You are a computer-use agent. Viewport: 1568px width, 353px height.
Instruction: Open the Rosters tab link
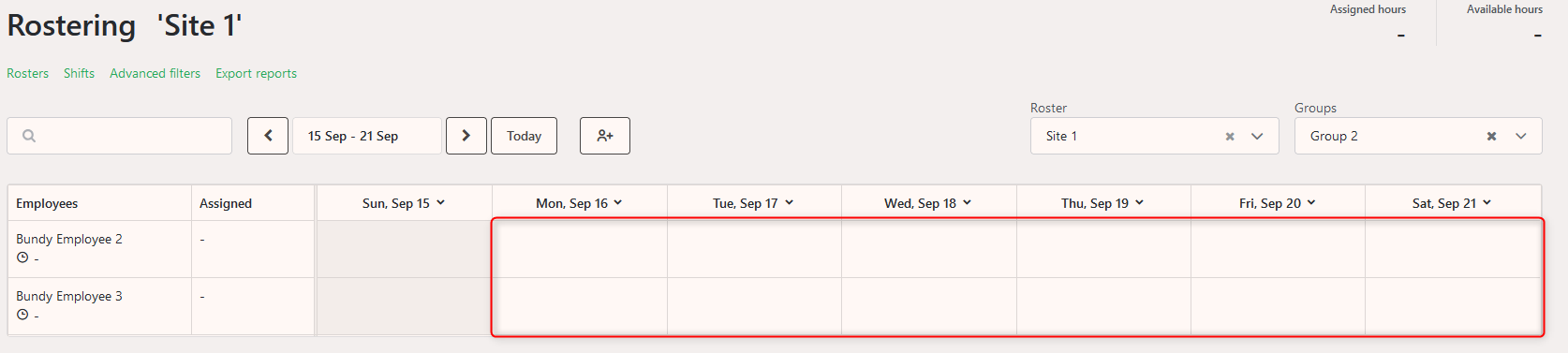pos(28,73)
